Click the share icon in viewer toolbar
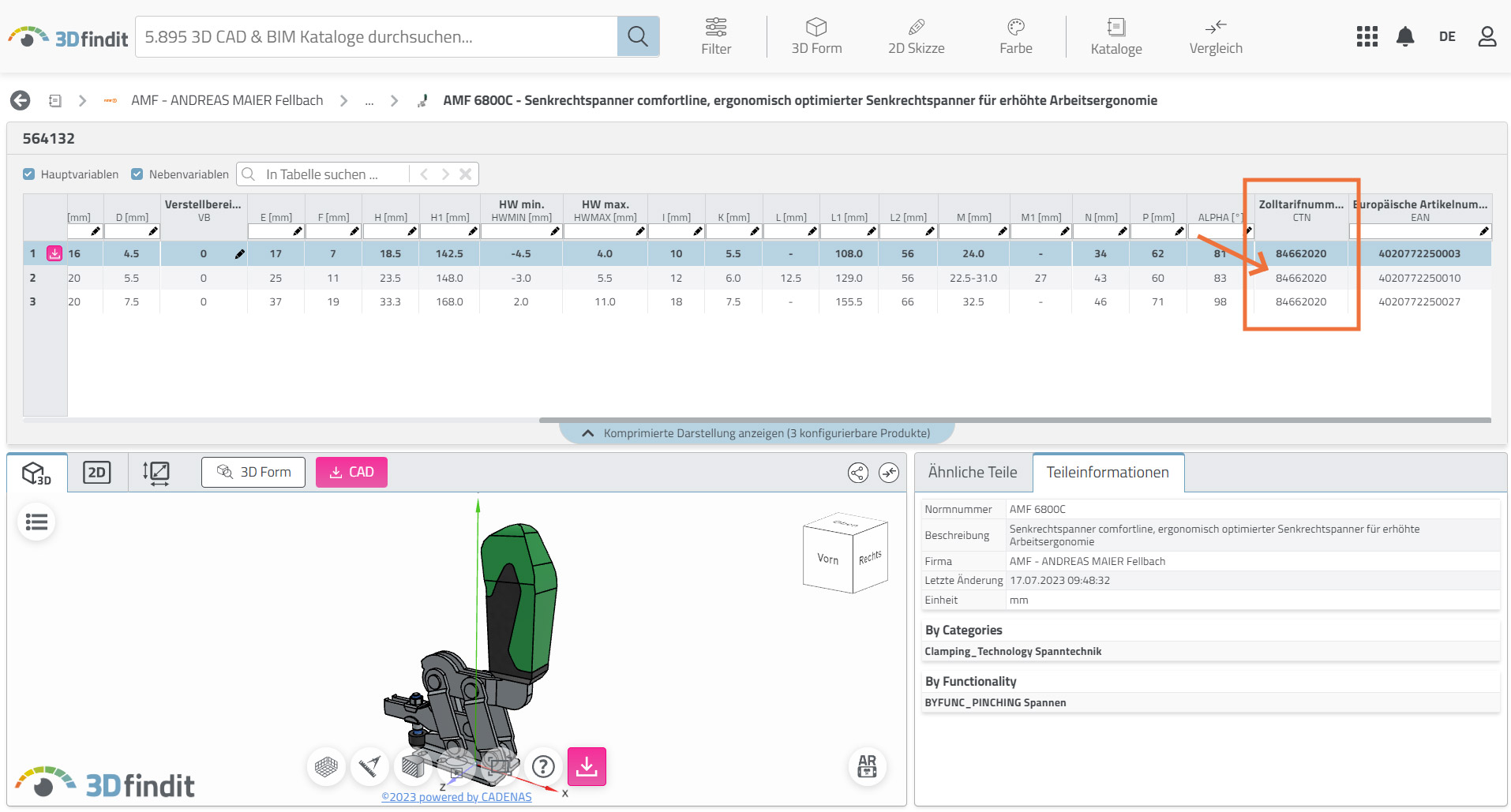 (857, 473)
